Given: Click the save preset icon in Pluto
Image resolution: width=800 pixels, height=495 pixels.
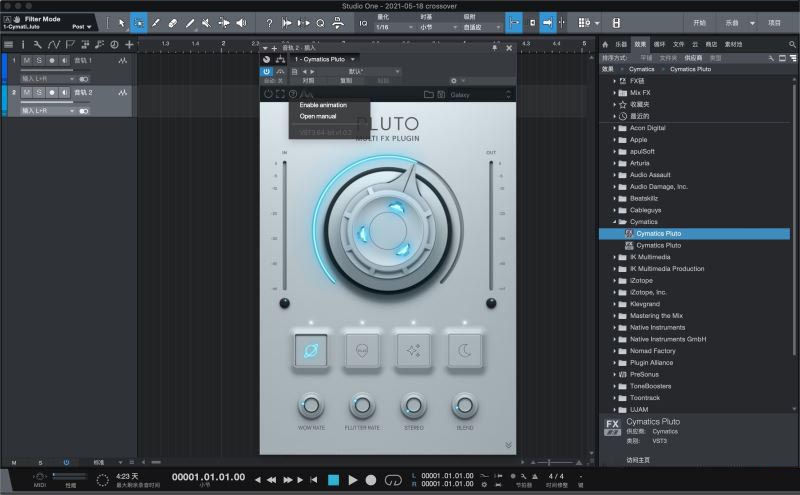Looking at the screenshot, I should [441, 94].
